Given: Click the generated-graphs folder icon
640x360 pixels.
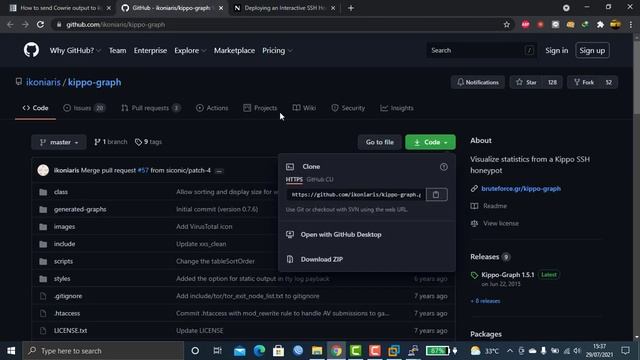Looking at the screenshot, I should [43, 209].
